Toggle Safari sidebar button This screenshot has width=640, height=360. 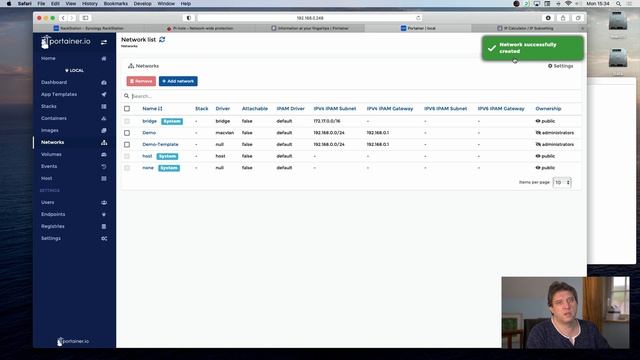tap(85, 18)
